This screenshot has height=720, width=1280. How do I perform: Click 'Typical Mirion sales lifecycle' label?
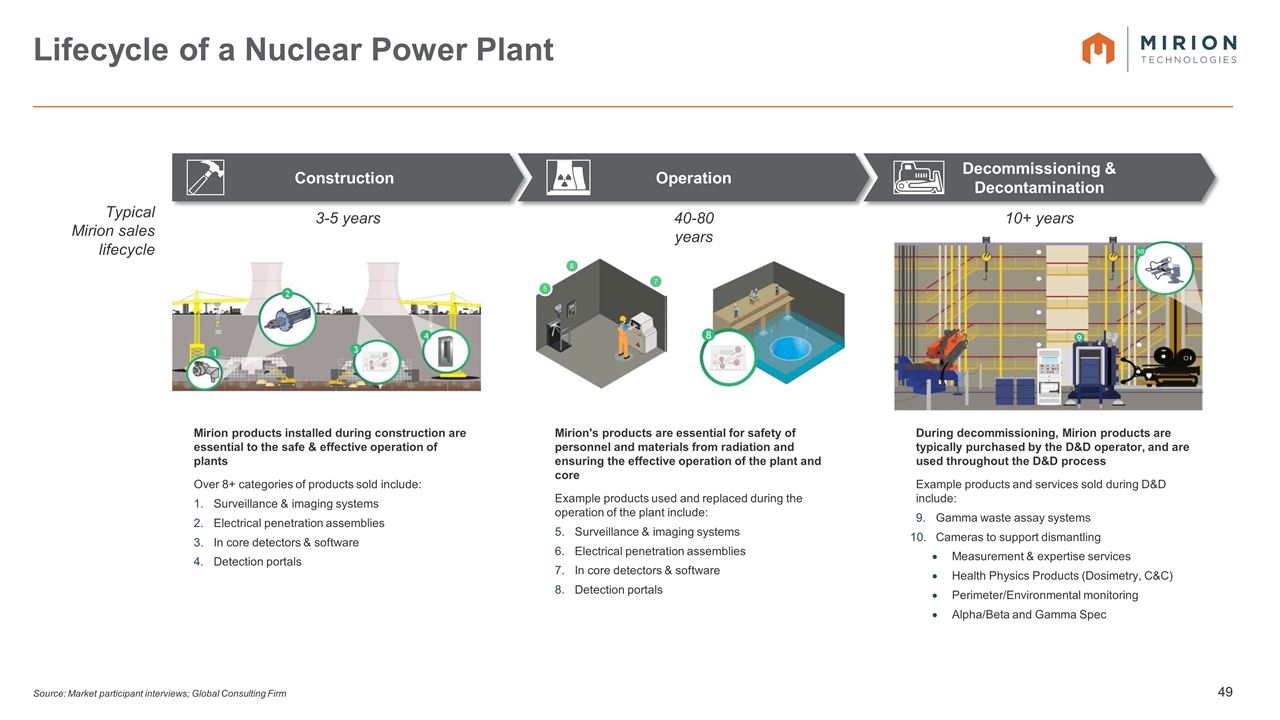113,230
